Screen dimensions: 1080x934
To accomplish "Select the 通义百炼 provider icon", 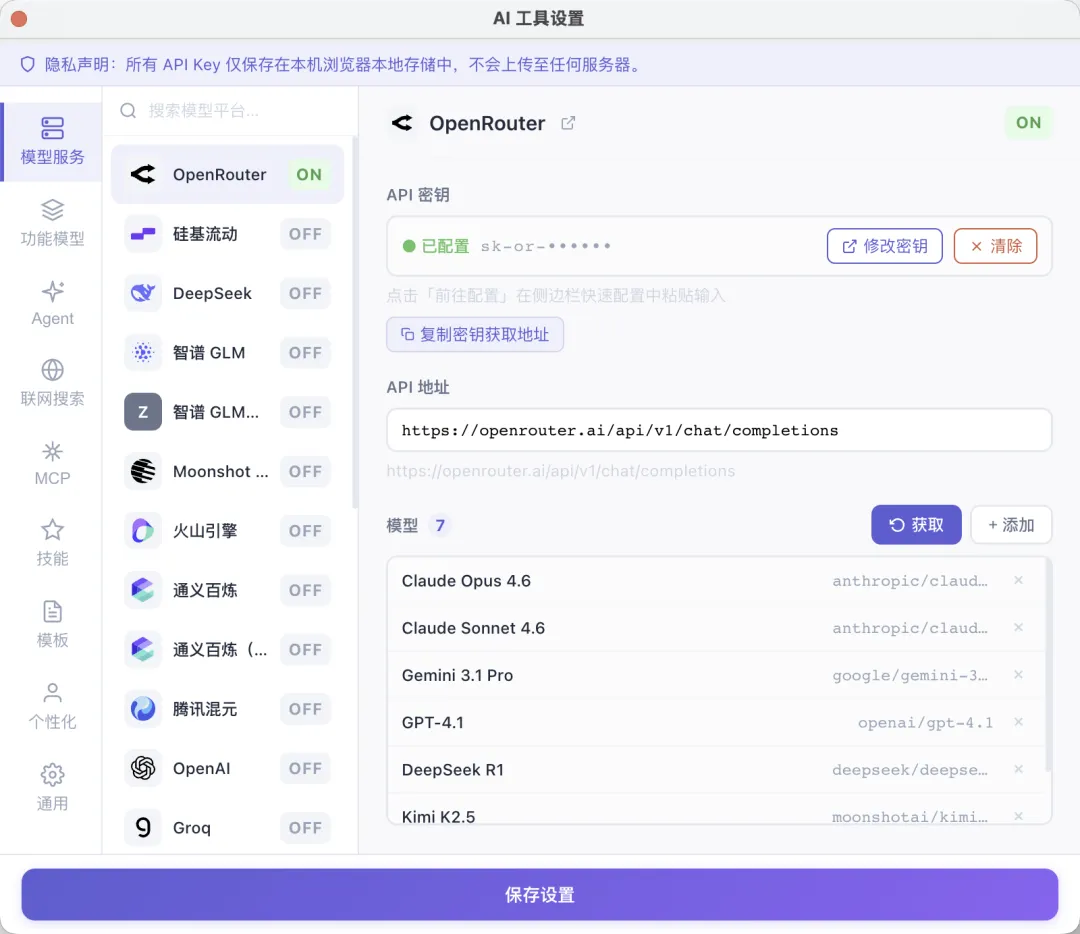I will pos(143,590).
